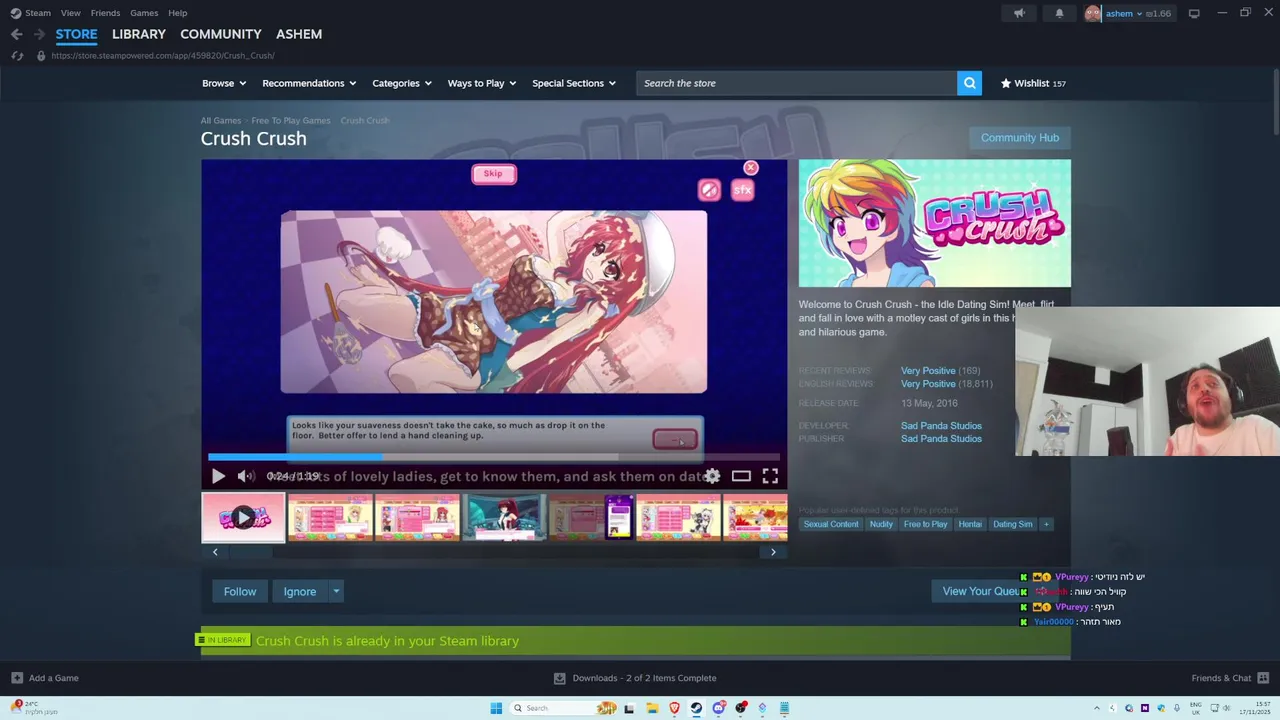This screenshot has height=720, width=1280.
Task: Seek on the video progress bar
Action: tap(494, 457)
